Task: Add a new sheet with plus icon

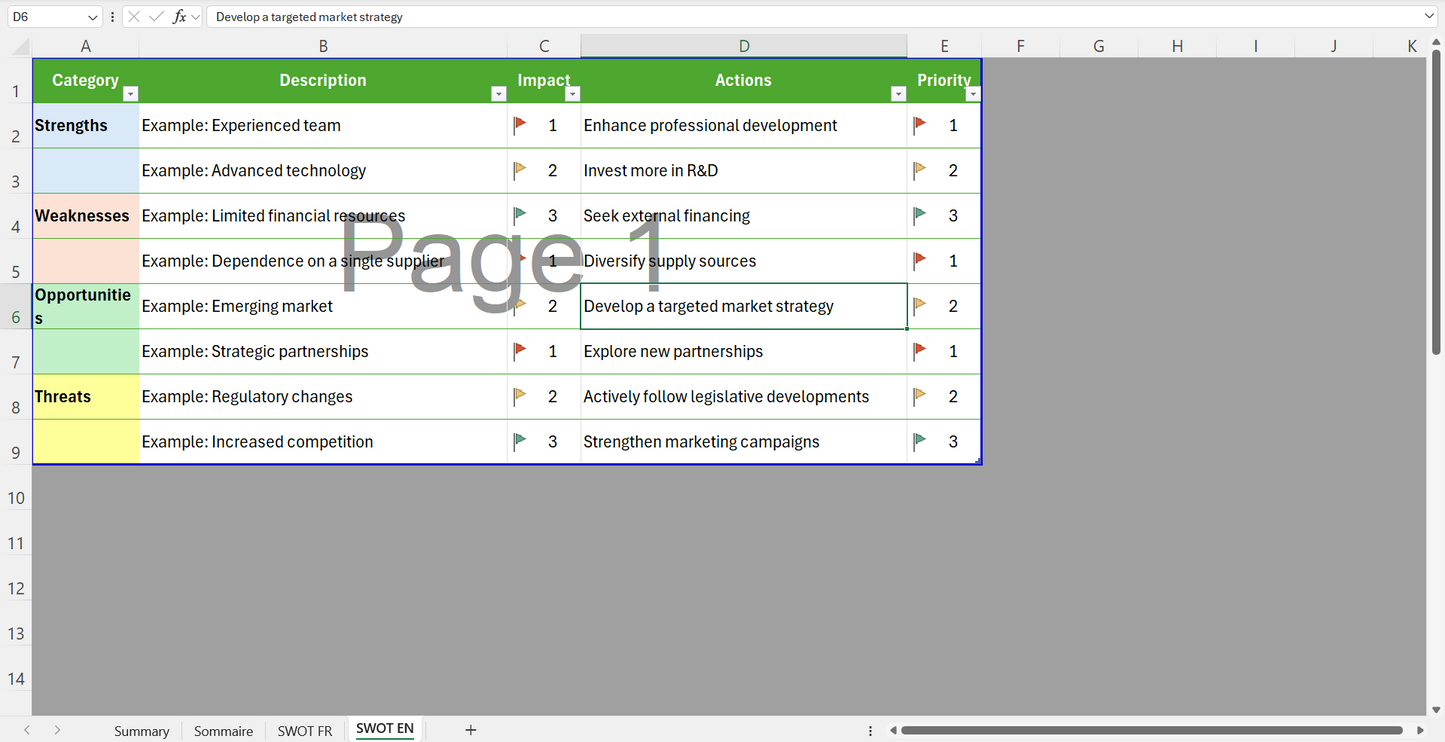Action: coord(470,730)
